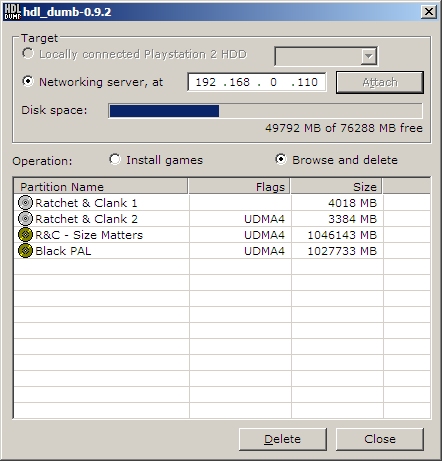This screenshot has width=442, height=461.
Task: Click the disk space progress bar
Action: click(x=265, y=111)
